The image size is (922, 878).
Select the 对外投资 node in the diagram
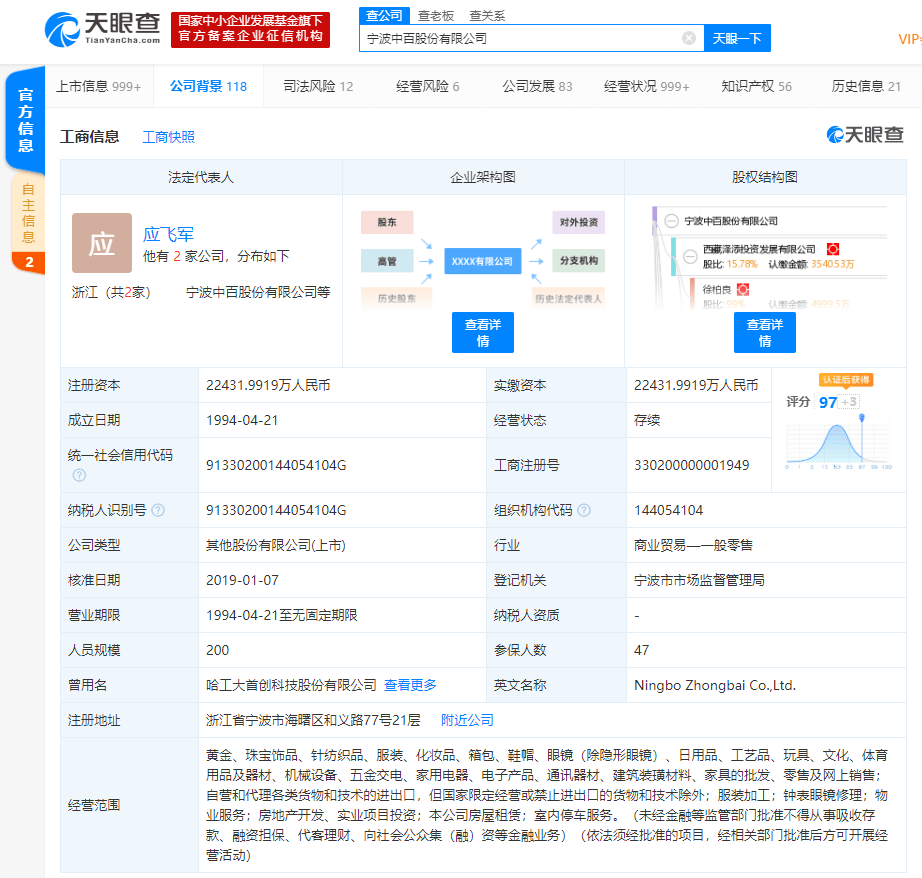tap(579, 222)
